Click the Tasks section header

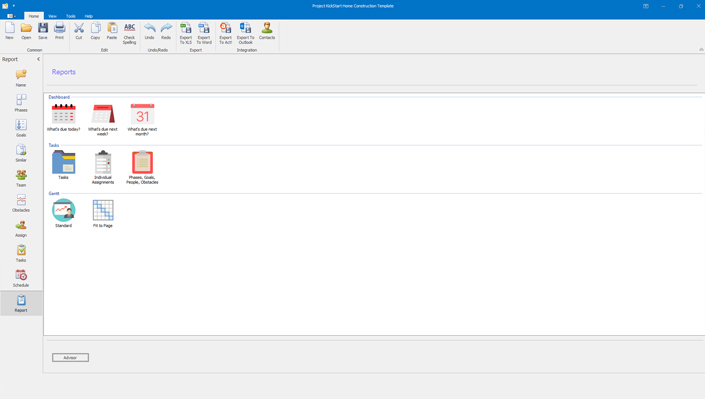(x=54, y=145)
